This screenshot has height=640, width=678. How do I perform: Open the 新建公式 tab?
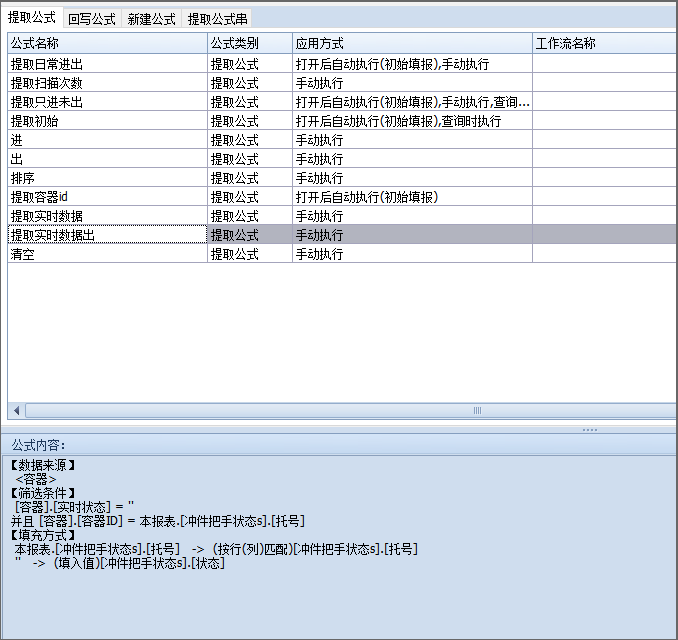coord(152,19)
